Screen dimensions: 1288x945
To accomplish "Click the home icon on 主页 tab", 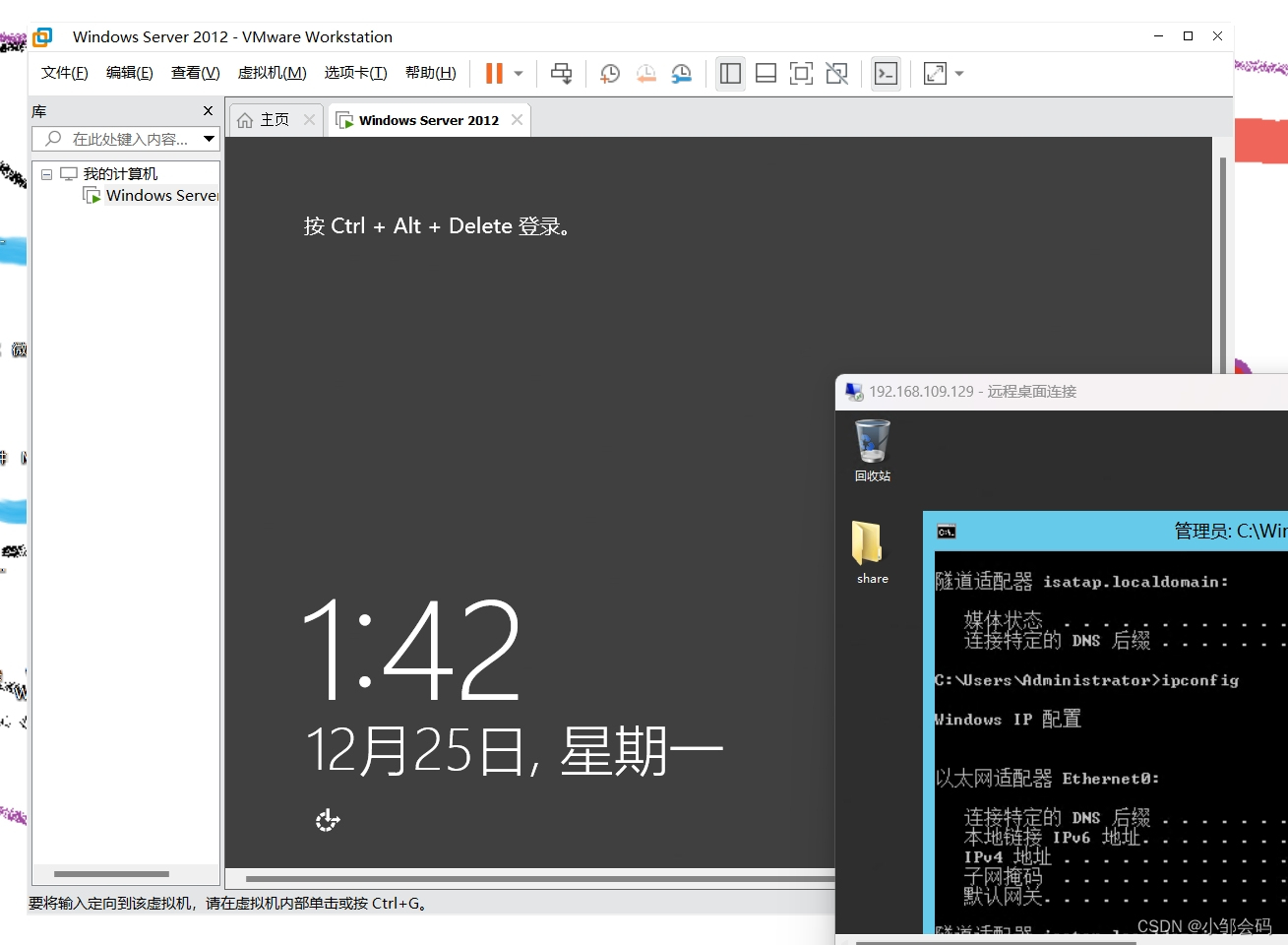I will click(x=245, y=120).
